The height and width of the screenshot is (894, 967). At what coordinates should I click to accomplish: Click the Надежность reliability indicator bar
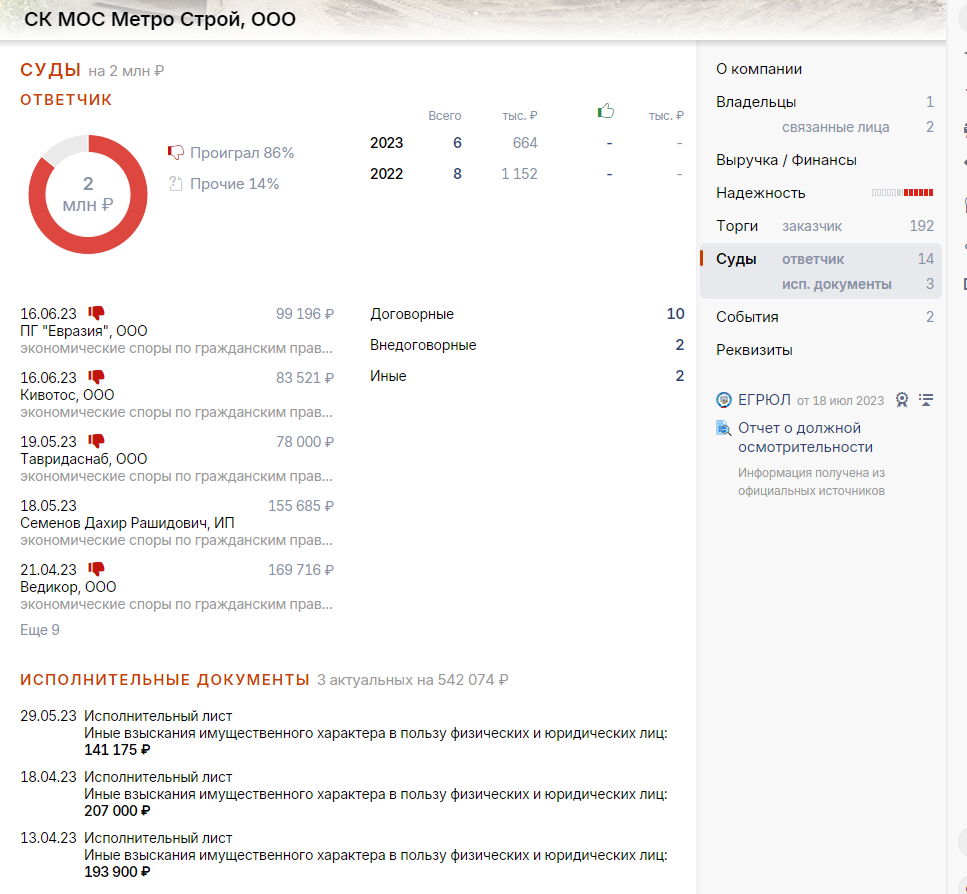[902, 193]
